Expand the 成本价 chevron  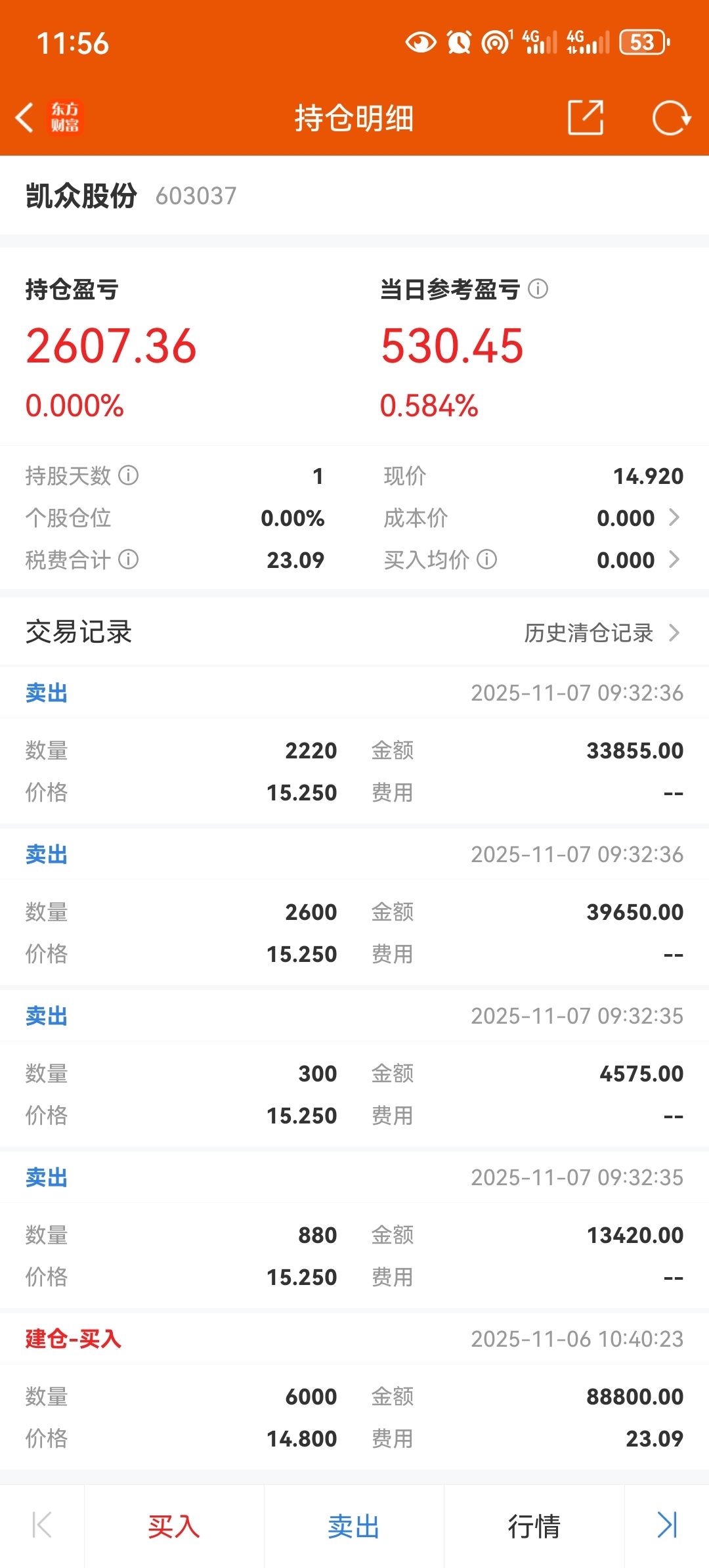674,517
